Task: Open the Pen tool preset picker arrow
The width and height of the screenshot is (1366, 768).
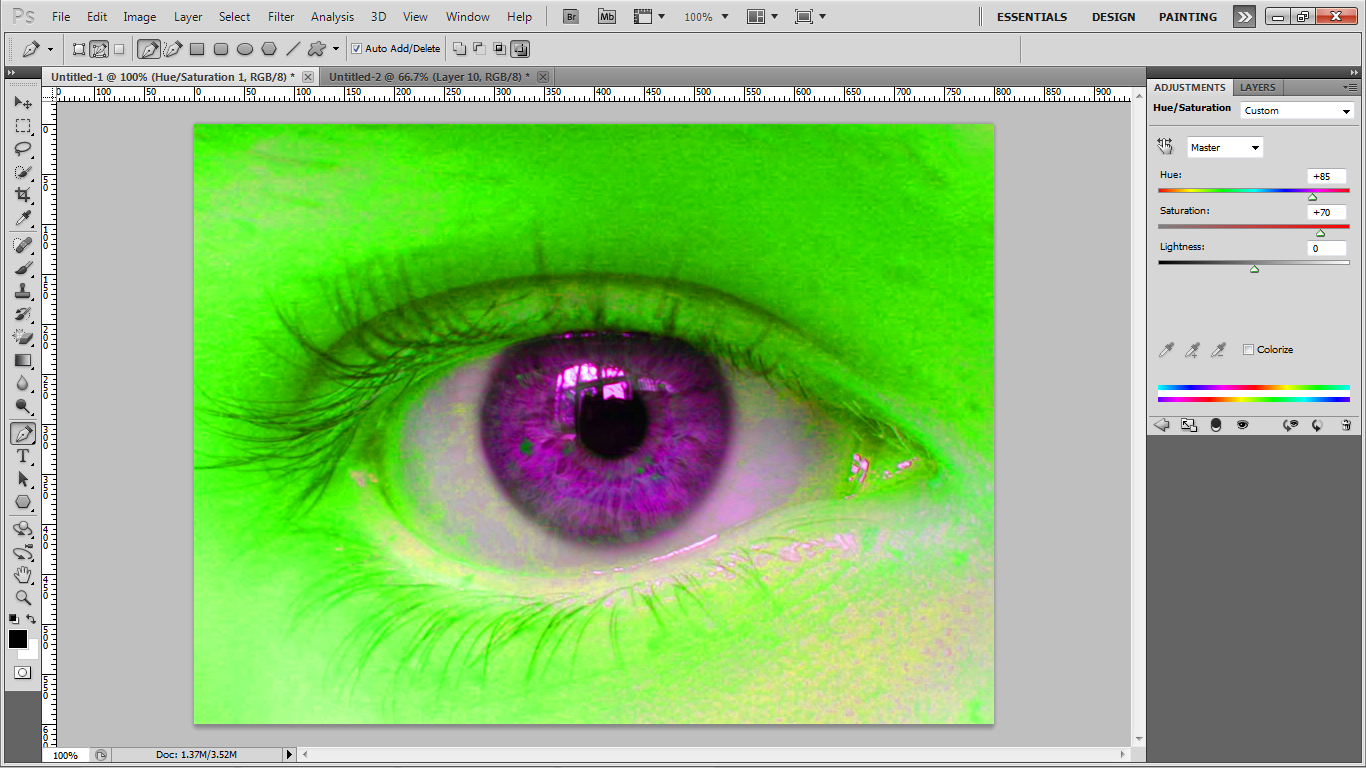Action: point(50,48)
